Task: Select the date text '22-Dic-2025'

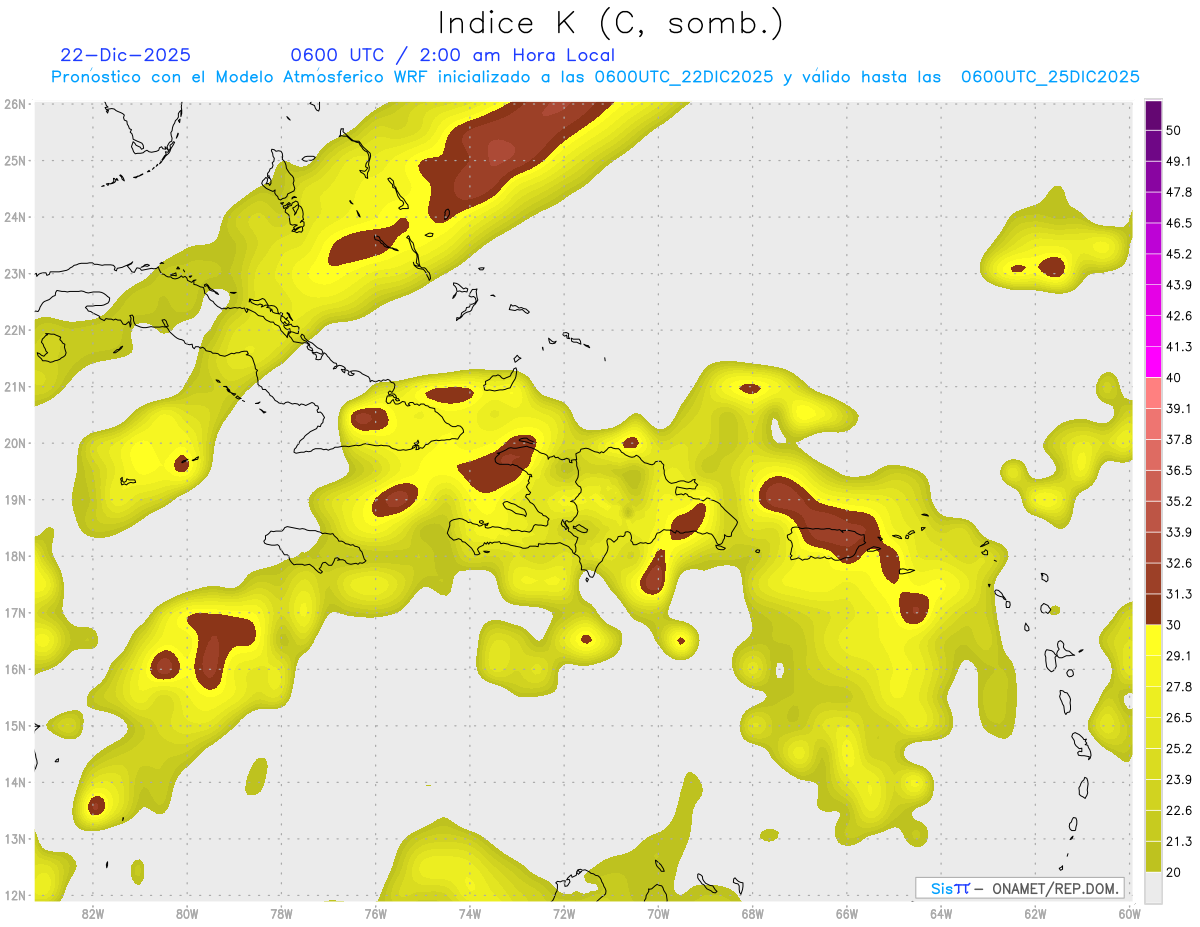Action: tap(125, 55)
